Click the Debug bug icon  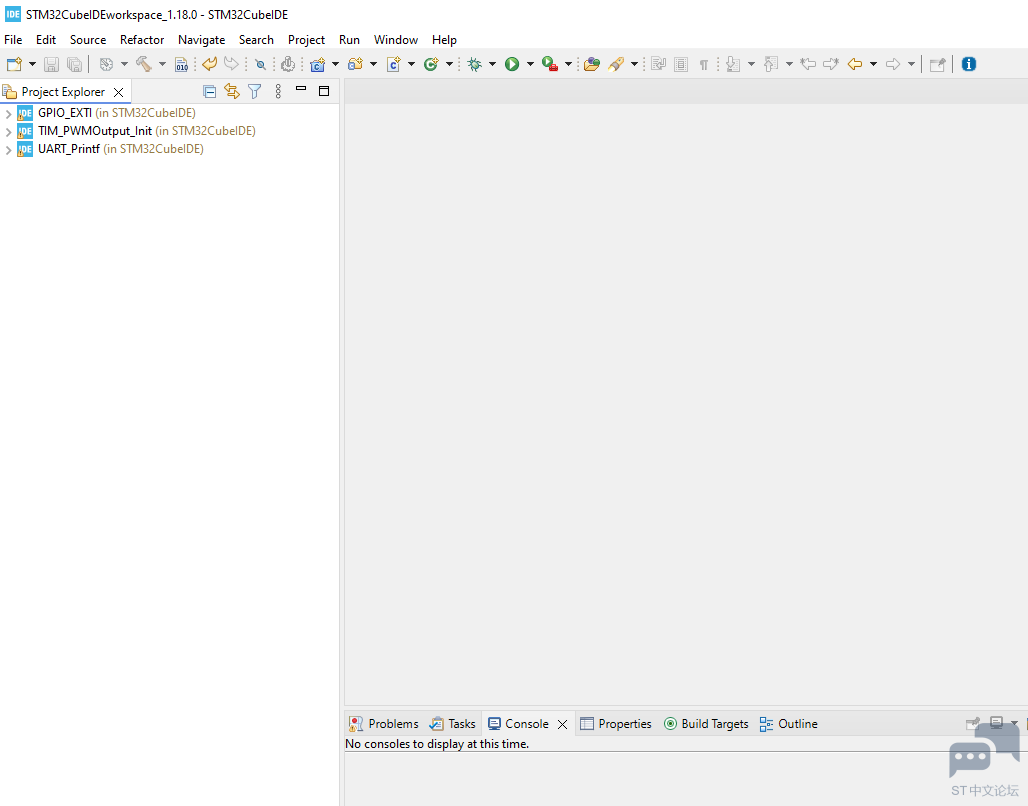pos(475,64)
